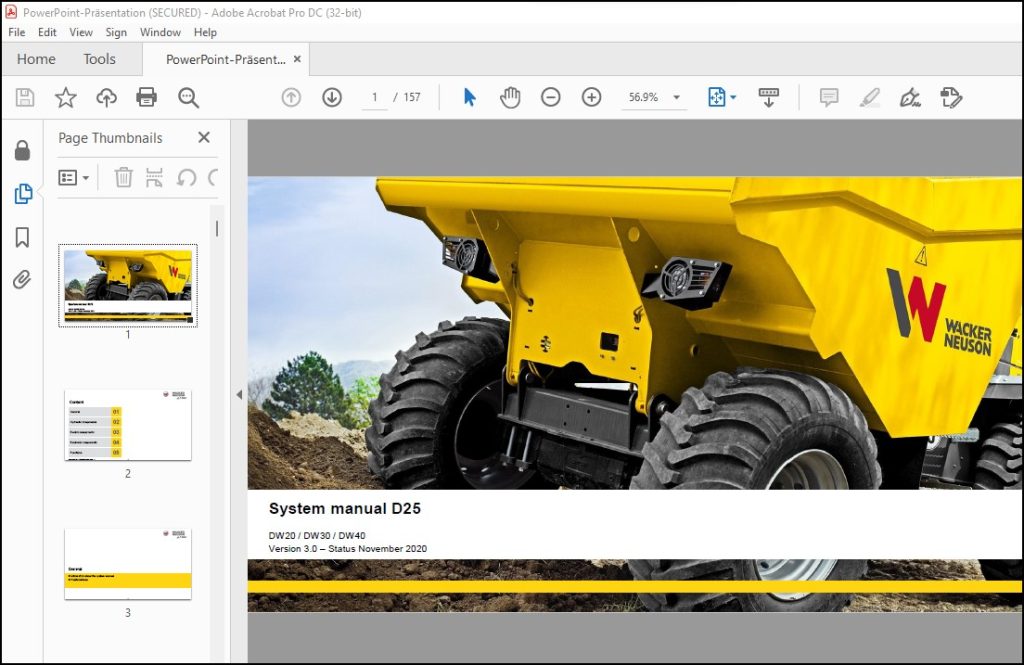Toggle Page Thumbnails sidebar icon

click(23, 193)
